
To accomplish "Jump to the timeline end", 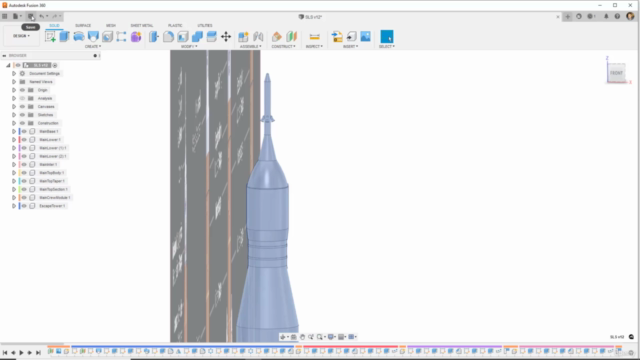I will pos(38,352).
